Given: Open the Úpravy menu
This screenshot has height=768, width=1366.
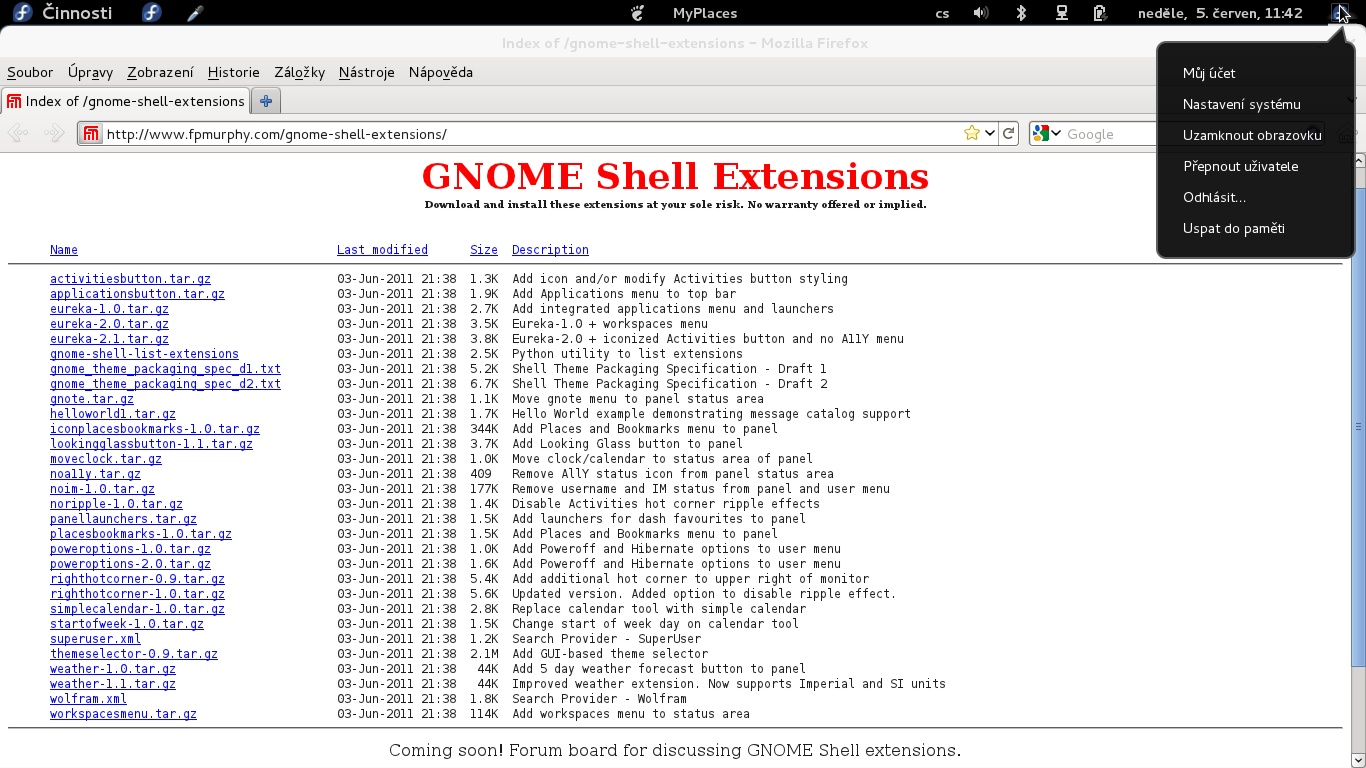Looking at the screenshot, I should tap(90, 72).
